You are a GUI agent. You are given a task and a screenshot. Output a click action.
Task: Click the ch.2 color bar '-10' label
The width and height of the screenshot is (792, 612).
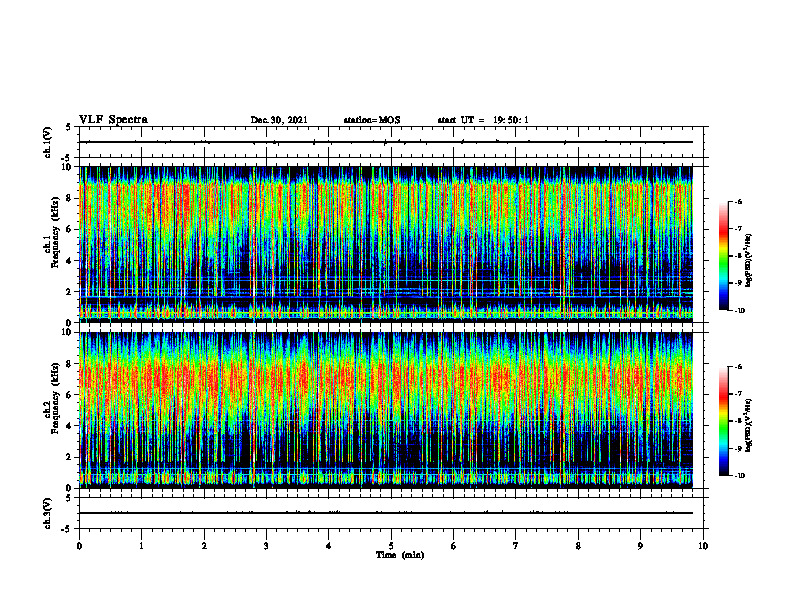click(739, 476)
